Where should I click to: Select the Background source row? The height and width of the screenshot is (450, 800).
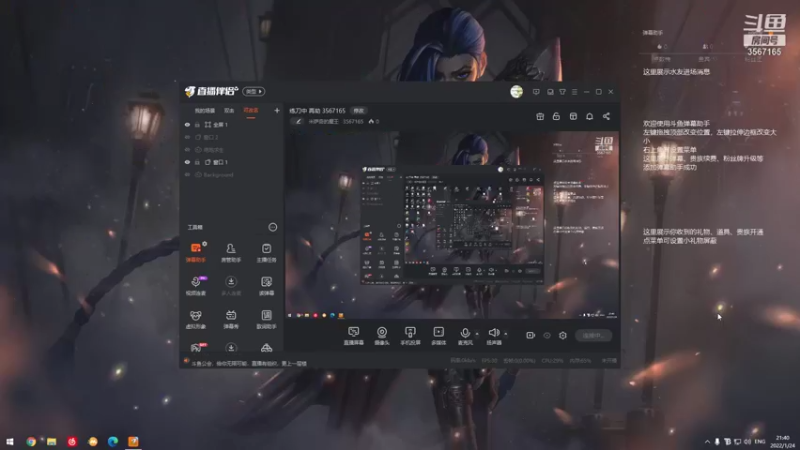(232, 174)
